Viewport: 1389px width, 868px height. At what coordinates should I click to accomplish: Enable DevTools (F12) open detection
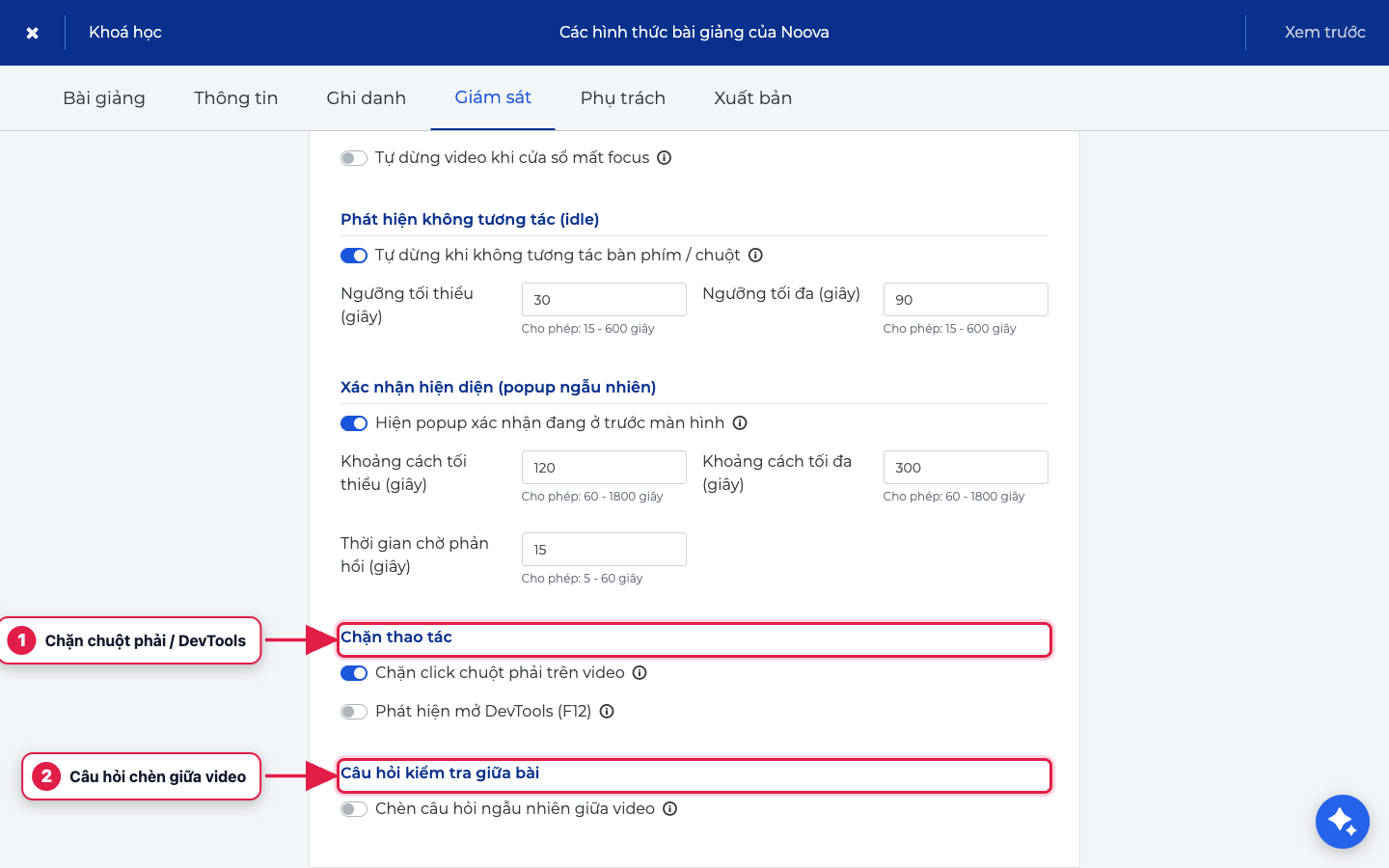pyautogui.click(x=354, y=712)
